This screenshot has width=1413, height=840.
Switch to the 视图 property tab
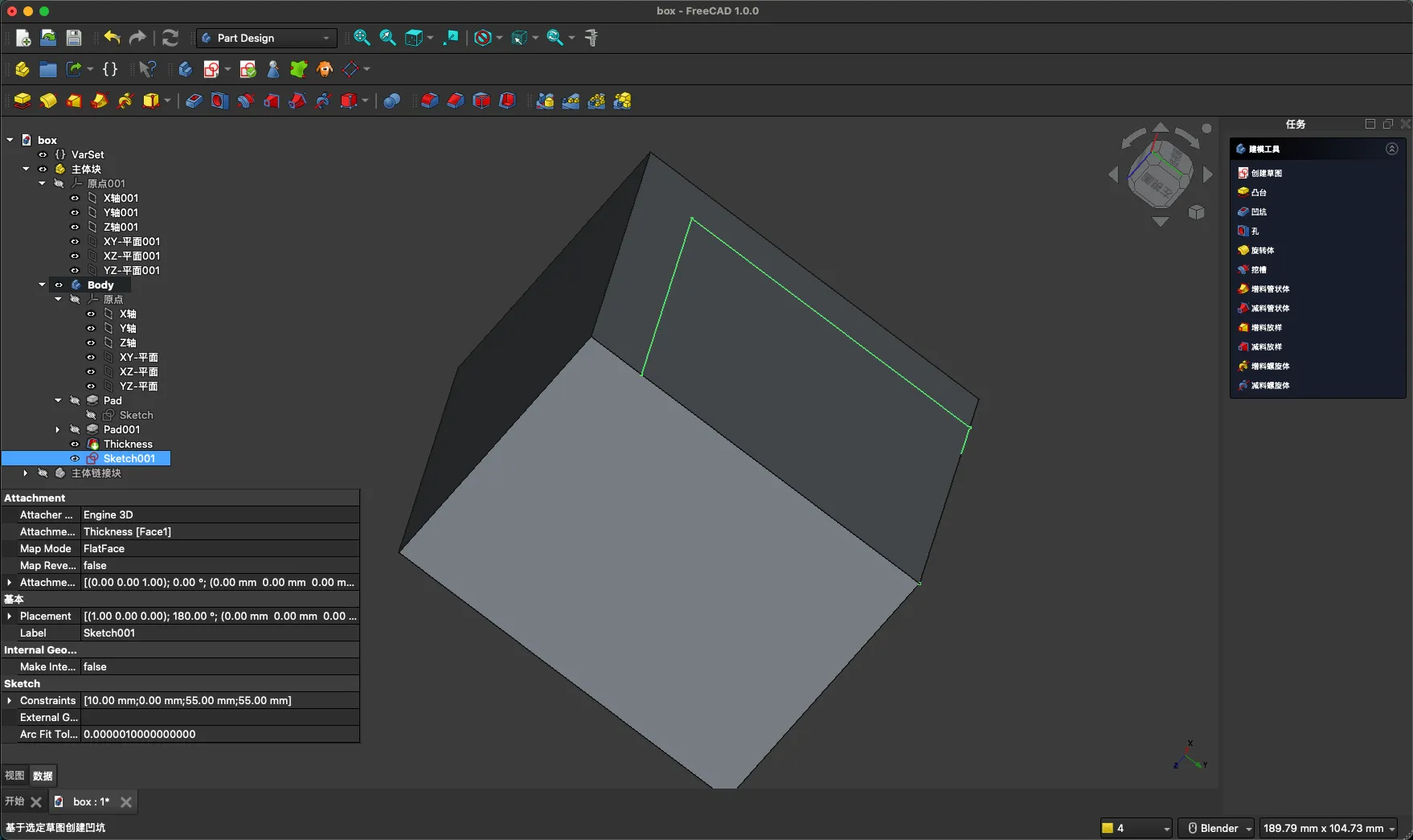coord(14,776)
